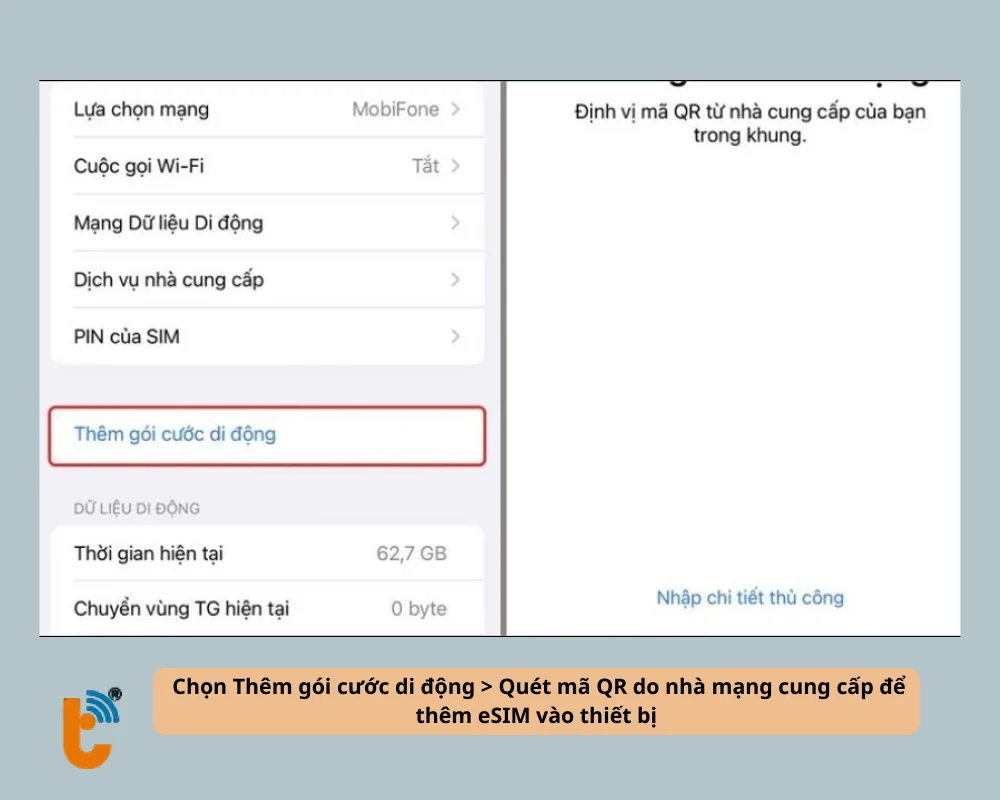Expand the Dịch vụ nhà cung cấp chevron

[x=457, y=280]
